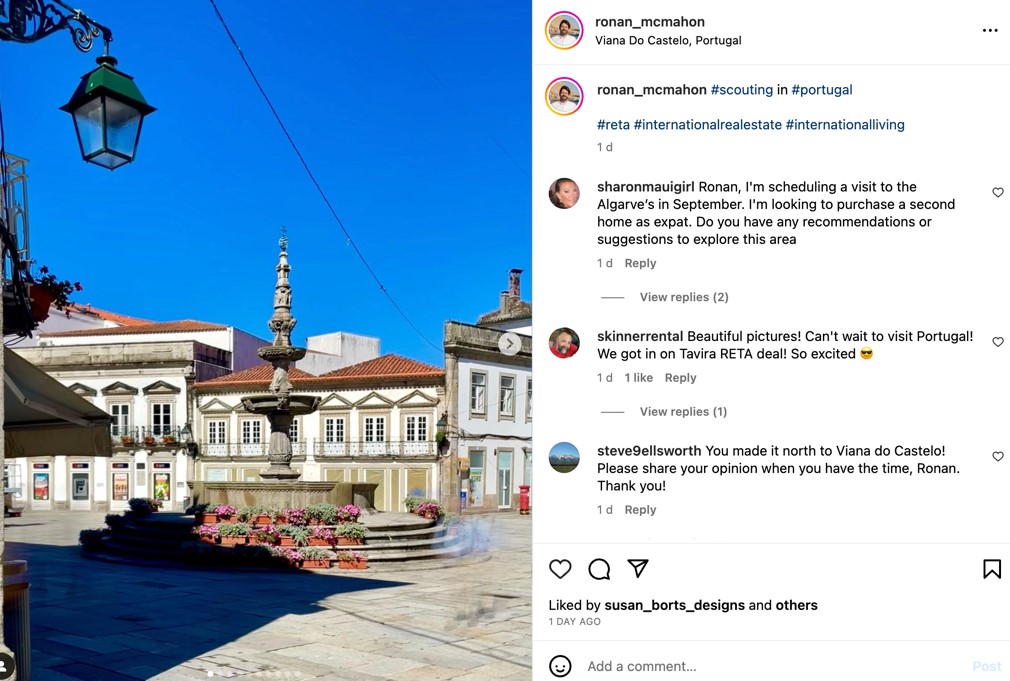Open comments via the speech bubble icon

[x=599, y=568]
